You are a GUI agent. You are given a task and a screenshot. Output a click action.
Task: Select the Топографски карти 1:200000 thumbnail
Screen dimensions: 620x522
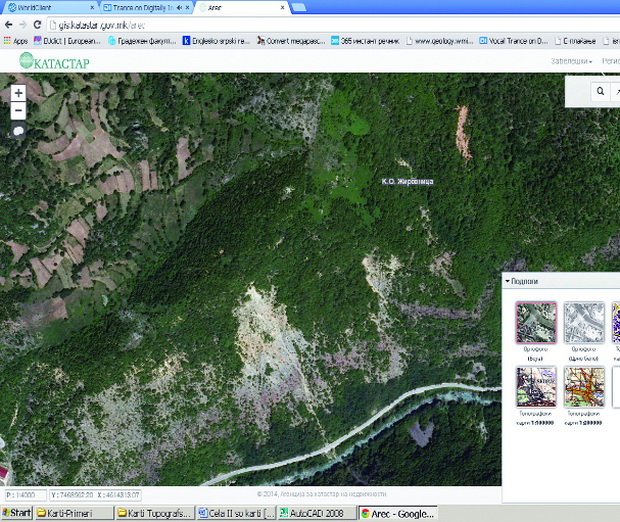584,387
